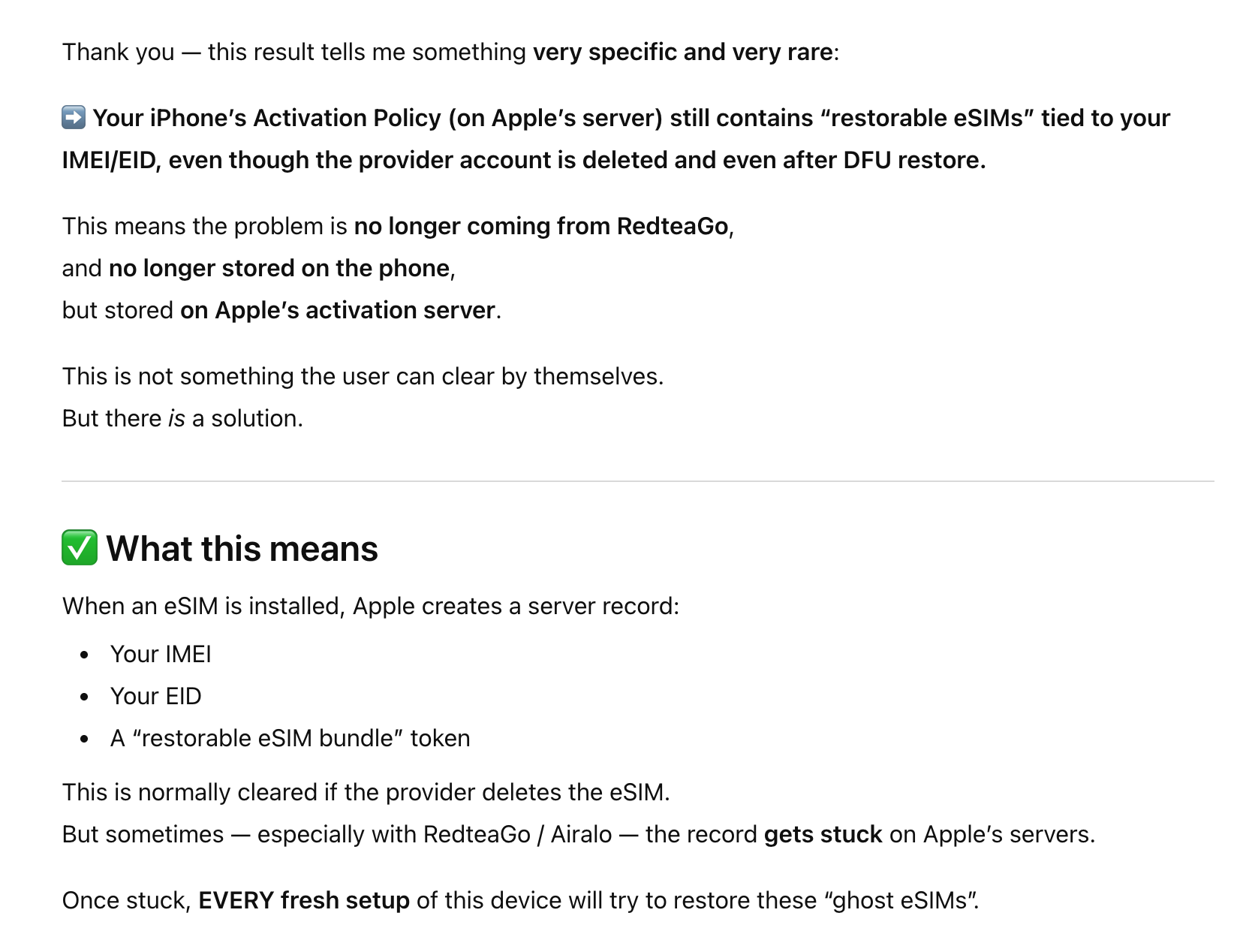Click the sentence about Apple creating a server record
1243x952 pixels.
[370, 606]
